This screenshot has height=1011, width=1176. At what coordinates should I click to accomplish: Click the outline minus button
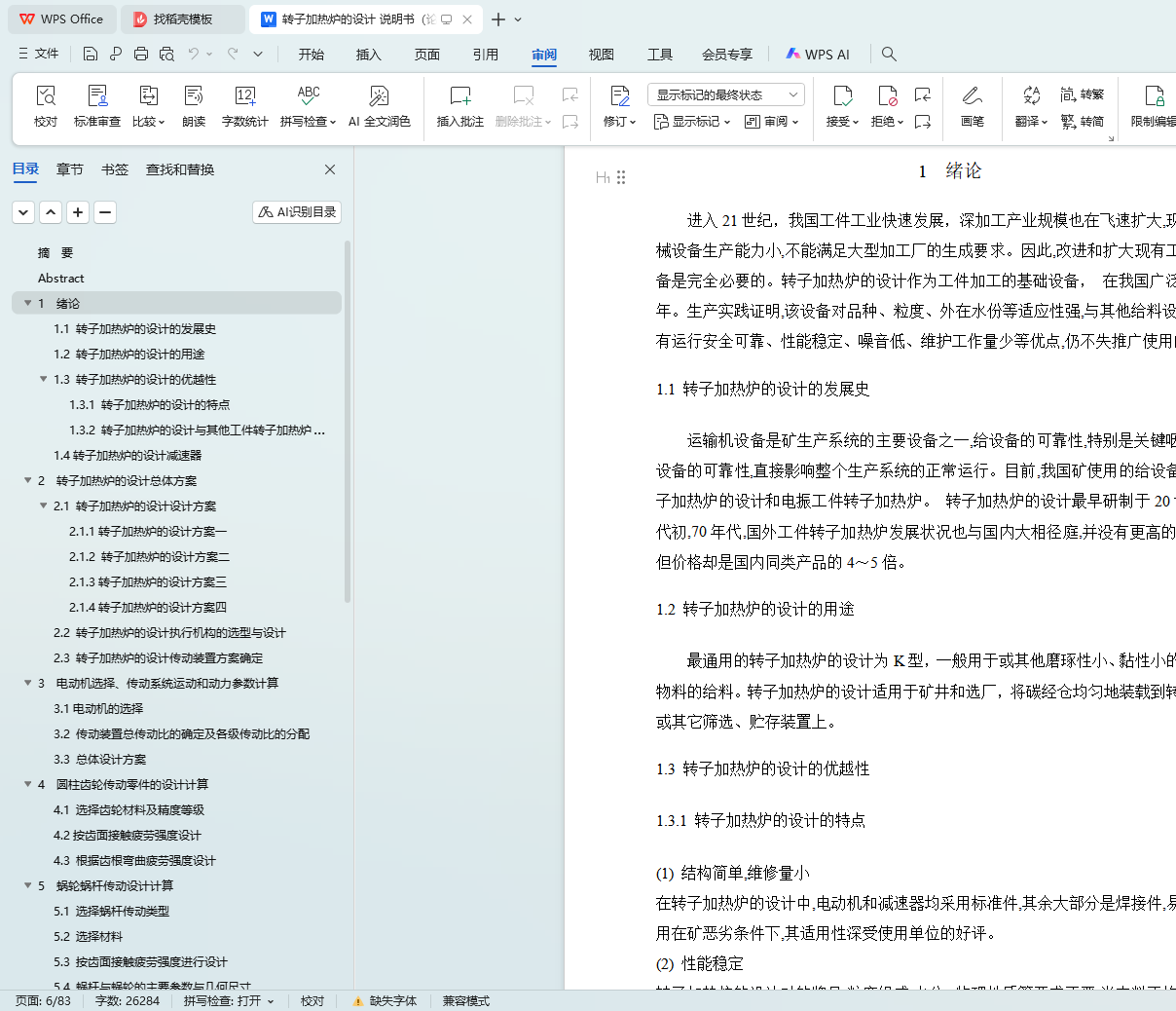point(105,211)
